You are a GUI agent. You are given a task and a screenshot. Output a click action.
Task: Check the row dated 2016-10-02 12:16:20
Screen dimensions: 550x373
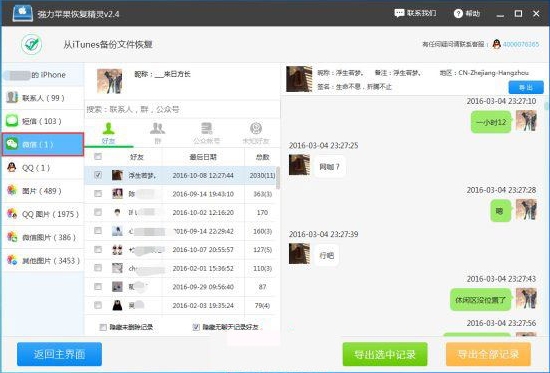point(98,212)
